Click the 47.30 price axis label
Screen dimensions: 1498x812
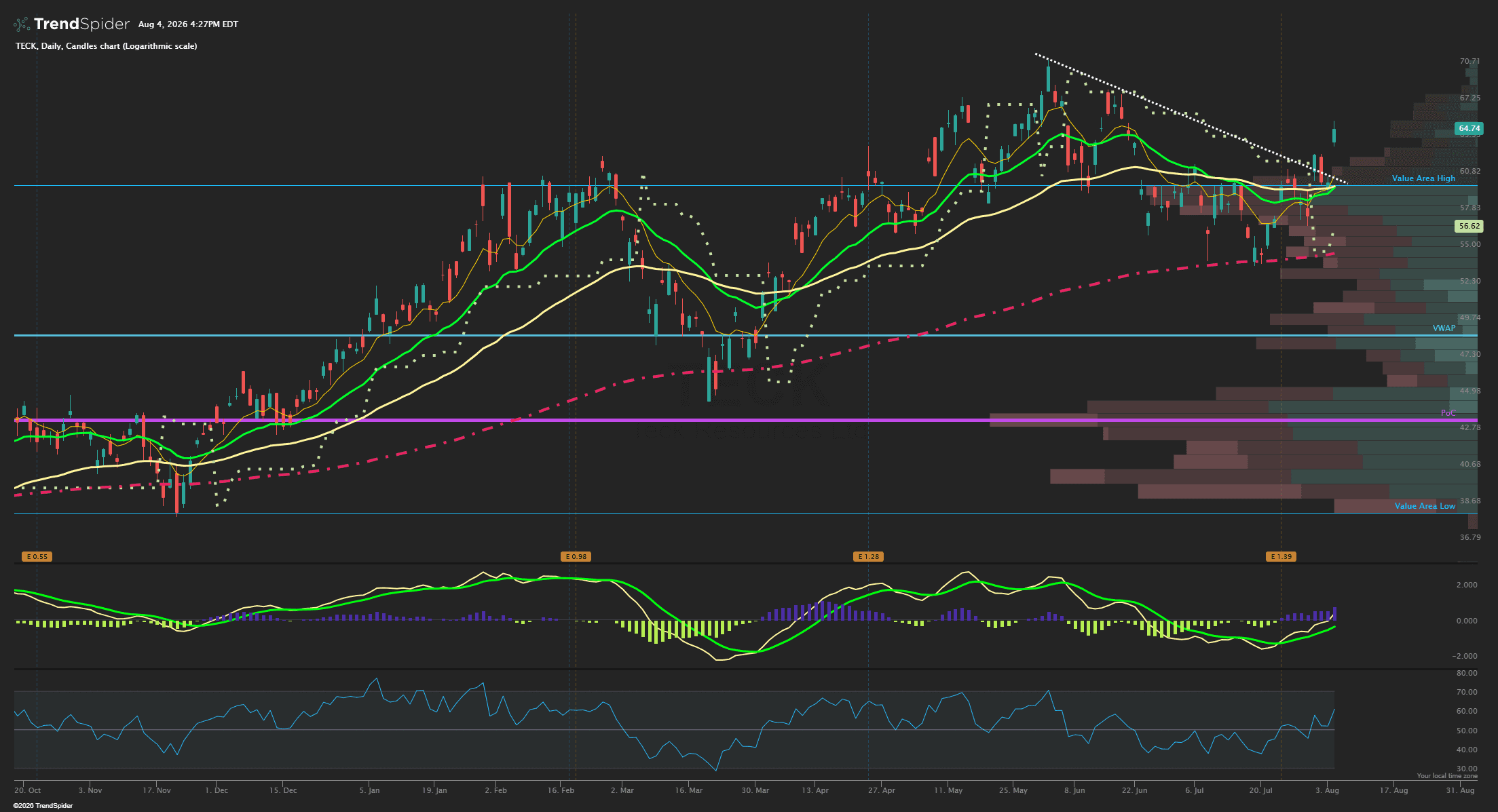(1470, 354)
